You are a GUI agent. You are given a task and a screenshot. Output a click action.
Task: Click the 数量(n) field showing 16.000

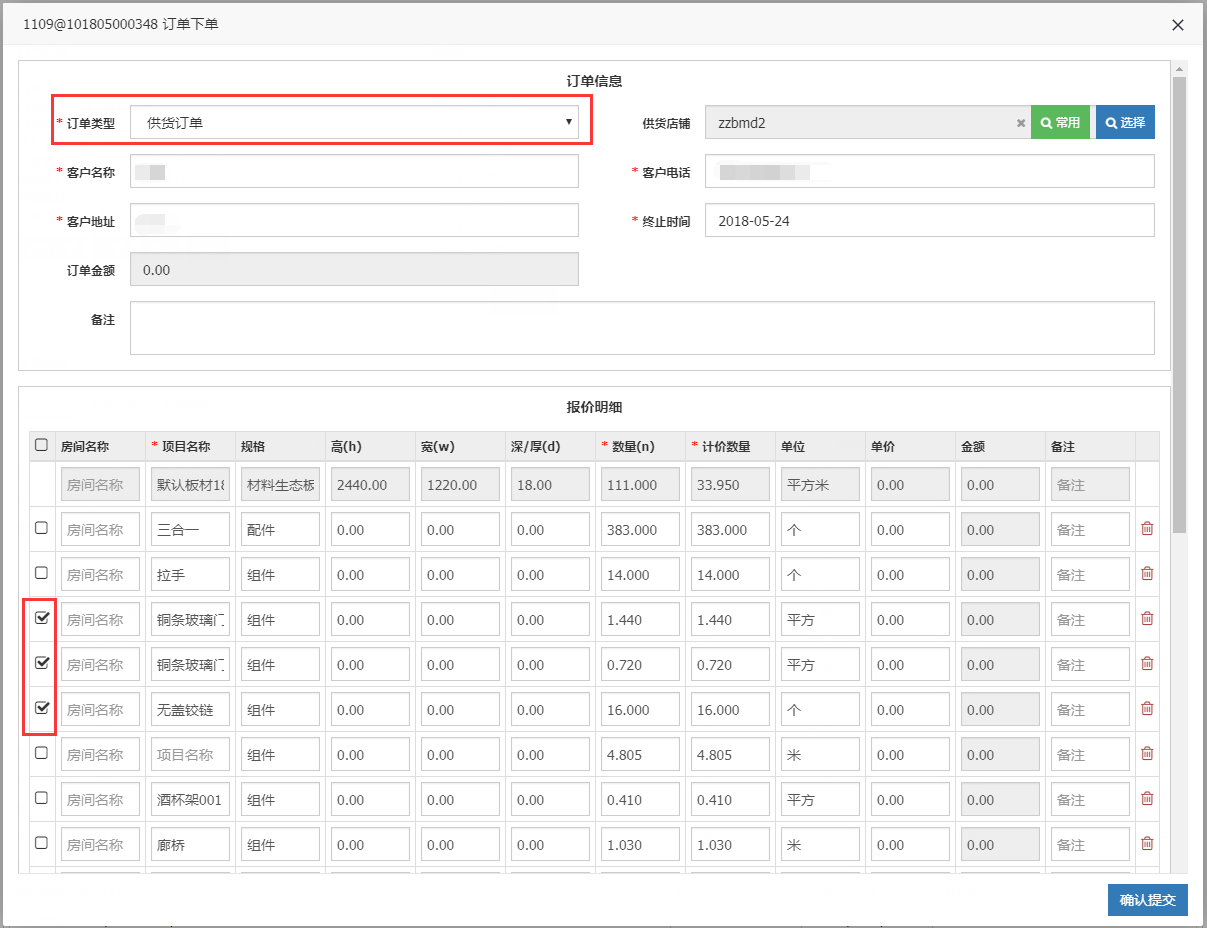pos(640,710)
